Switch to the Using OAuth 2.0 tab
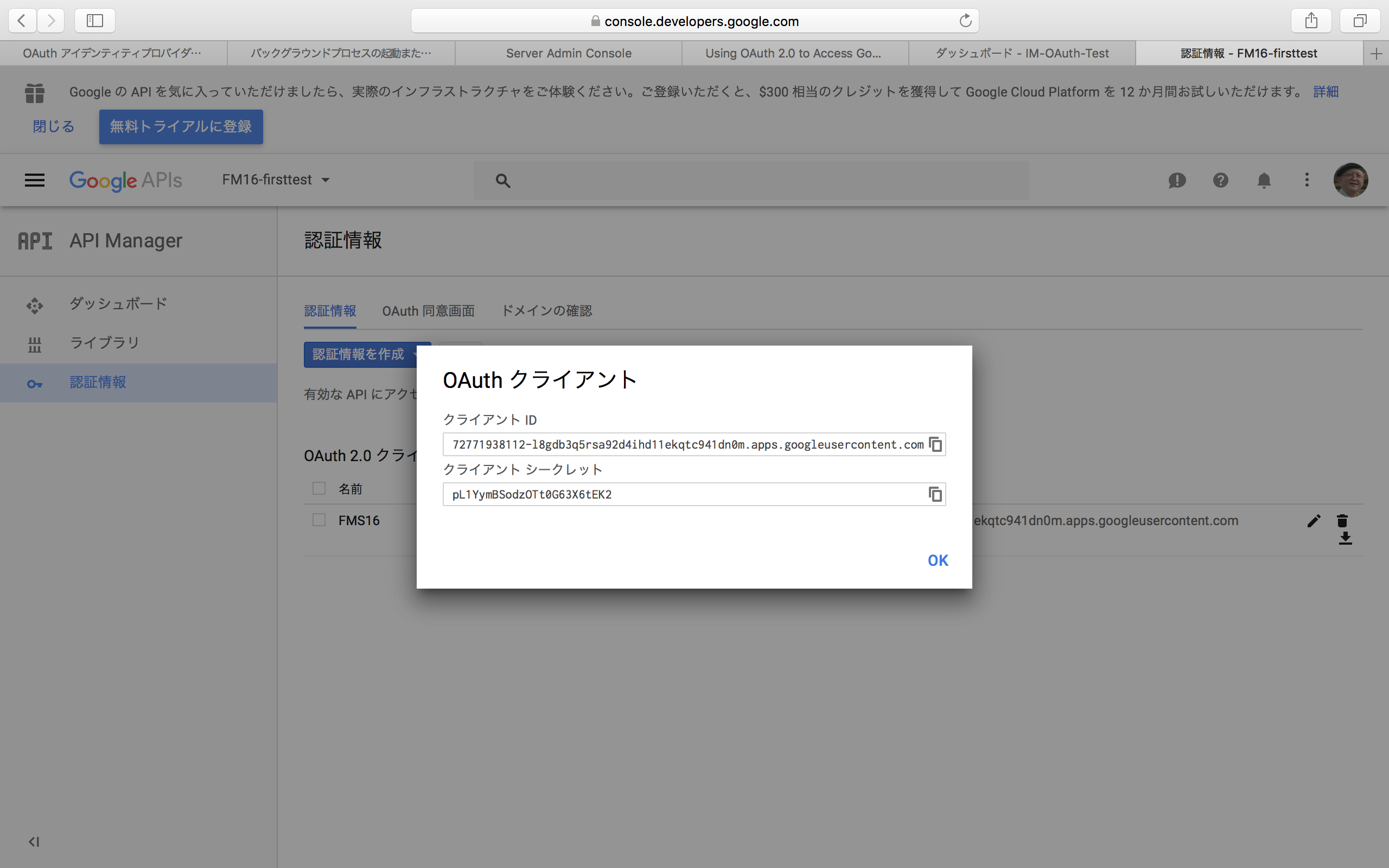Image resolution: width=1389 pixels, height=868 pixels. [795, 53]
